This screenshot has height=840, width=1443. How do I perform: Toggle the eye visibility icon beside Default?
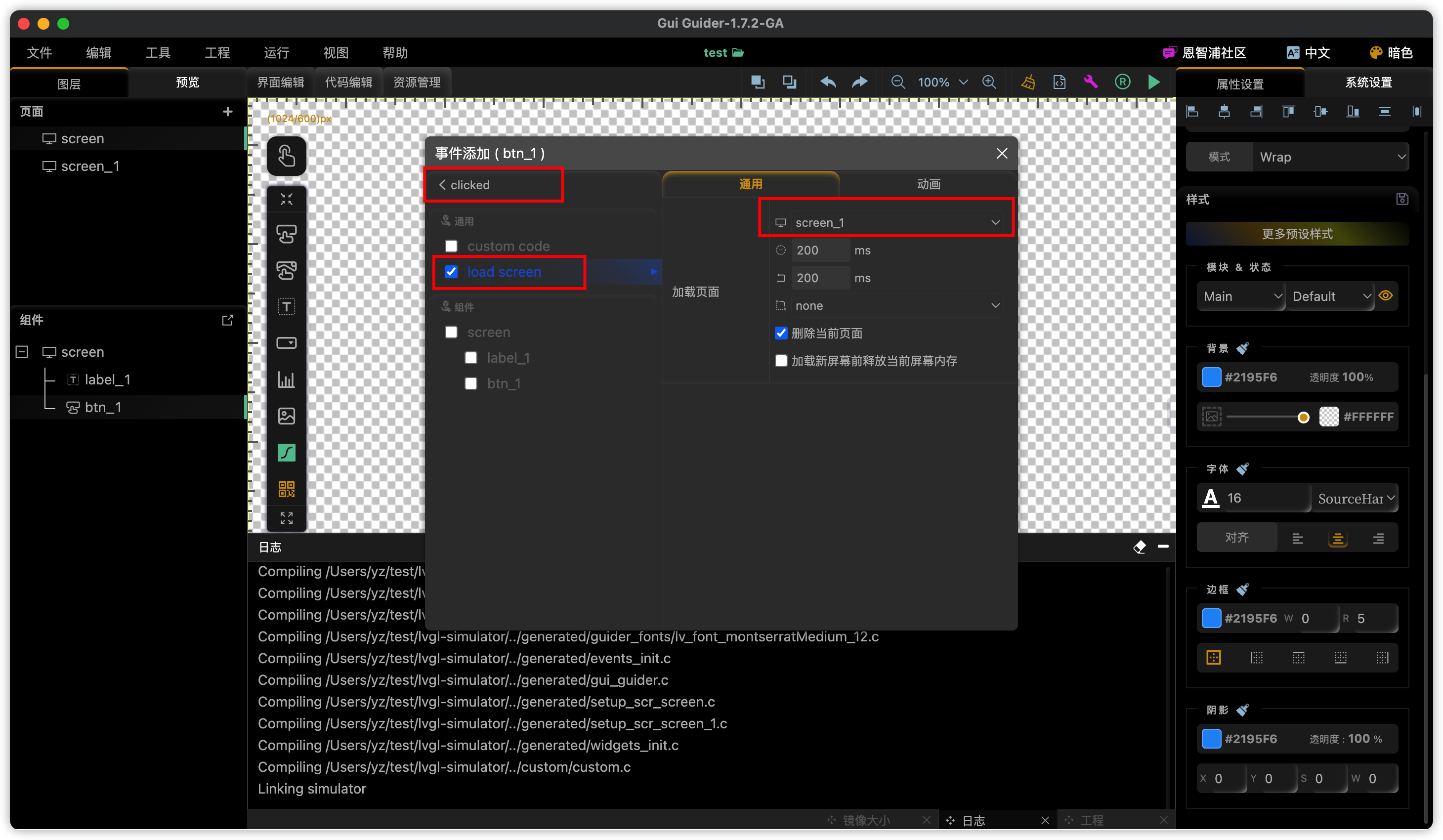click(x=1385, y=296)
